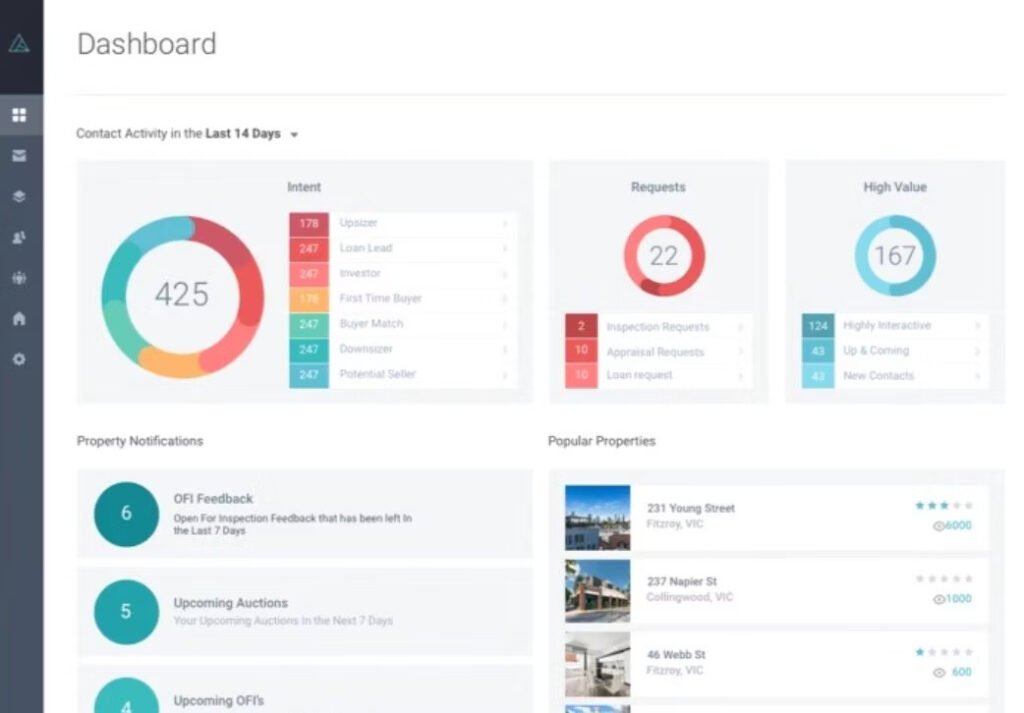
Task: Expand the Inspection Requests row chevron
Action: coord(741,327)
